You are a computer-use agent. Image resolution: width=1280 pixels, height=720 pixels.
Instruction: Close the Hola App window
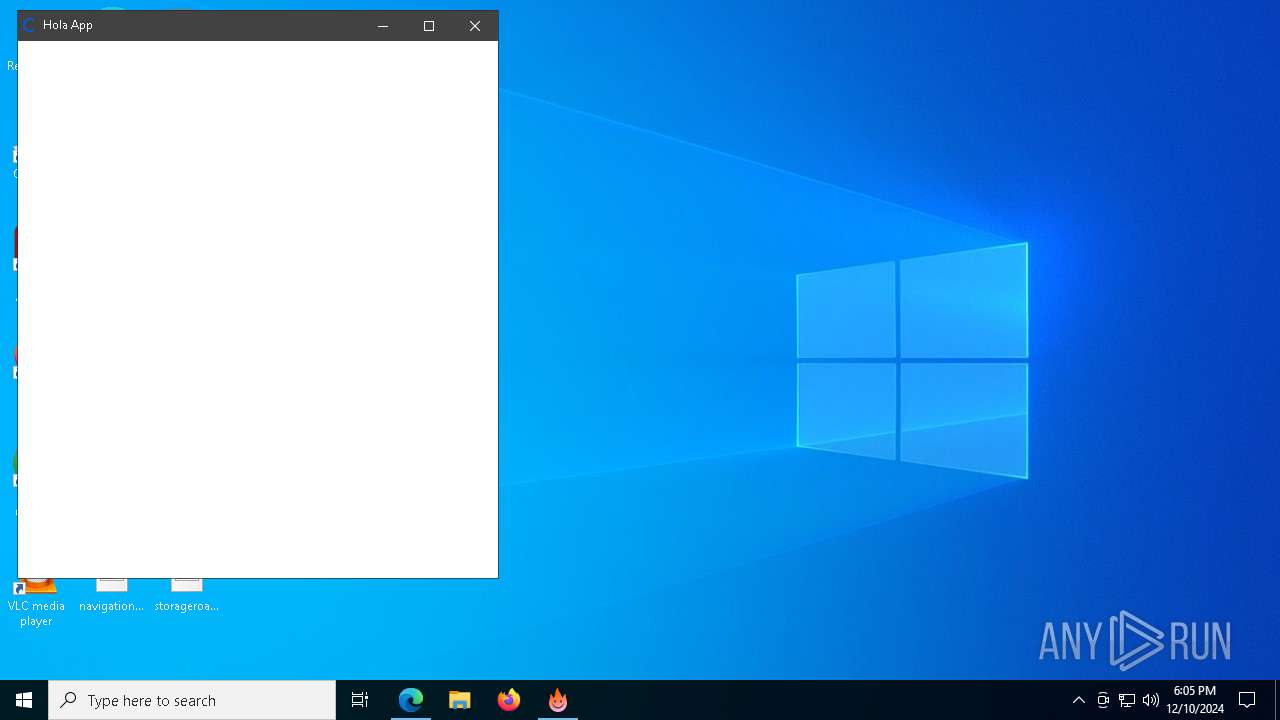(x=475, y=26)
